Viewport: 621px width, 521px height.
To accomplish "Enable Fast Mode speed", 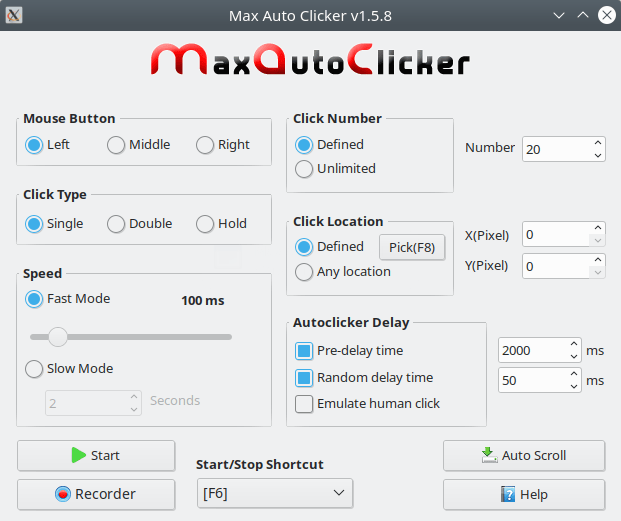I will click(67, 299).
